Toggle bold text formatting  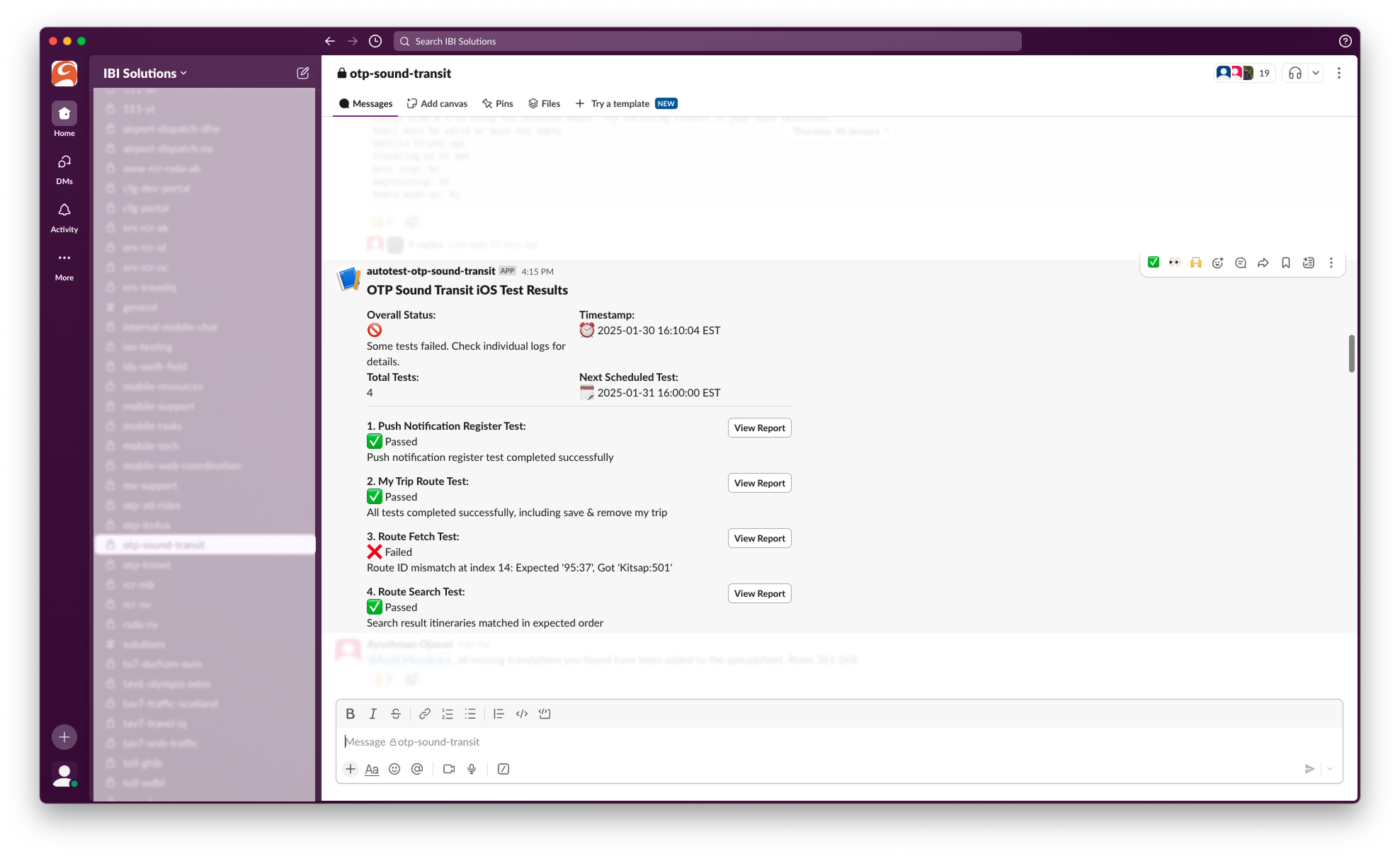coord(350,714)
